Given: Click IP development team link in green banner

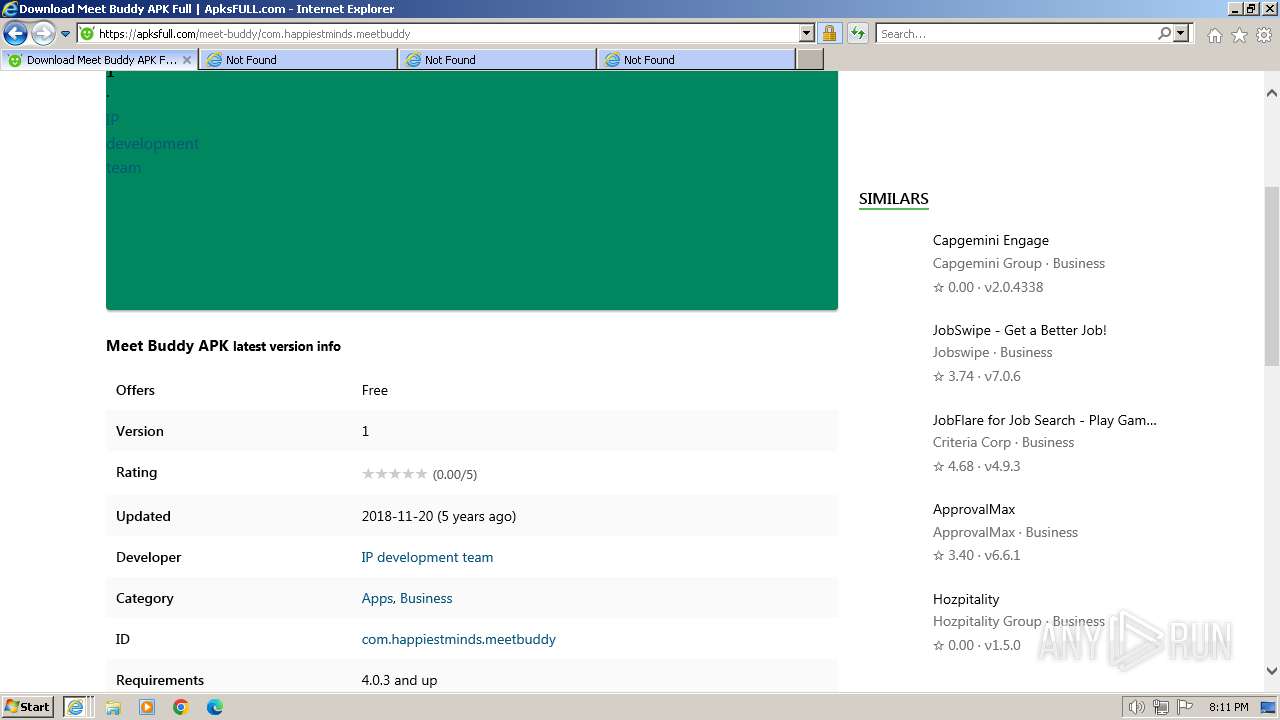Looking at the screenshot, I should click(152, 143).
